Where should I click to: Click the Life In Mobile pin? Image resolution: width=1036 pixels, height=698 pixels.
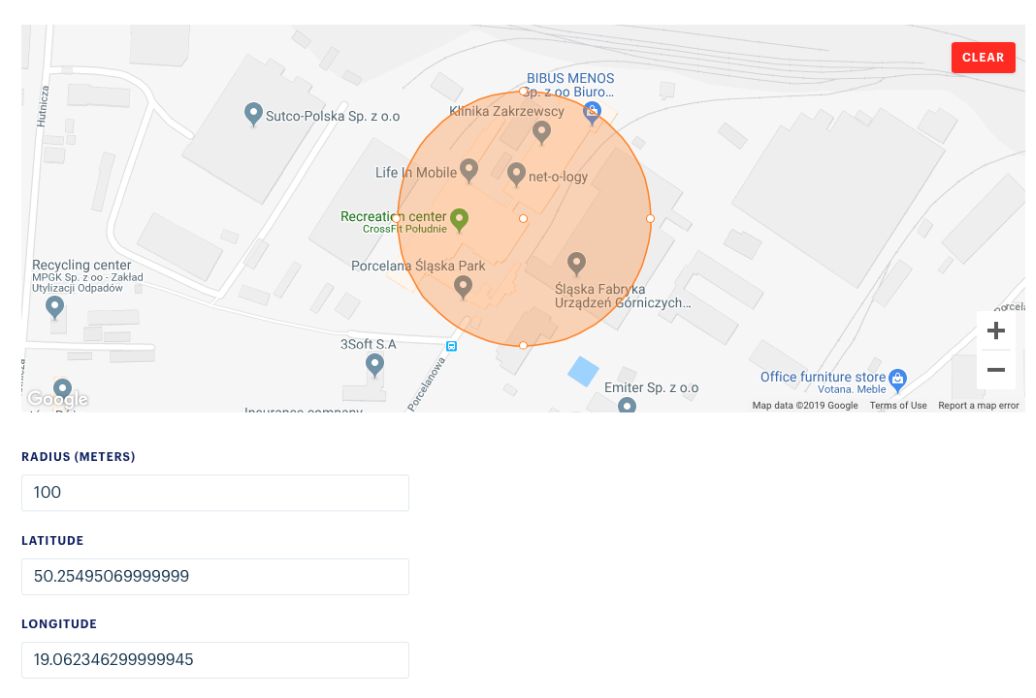coord(469,170)
